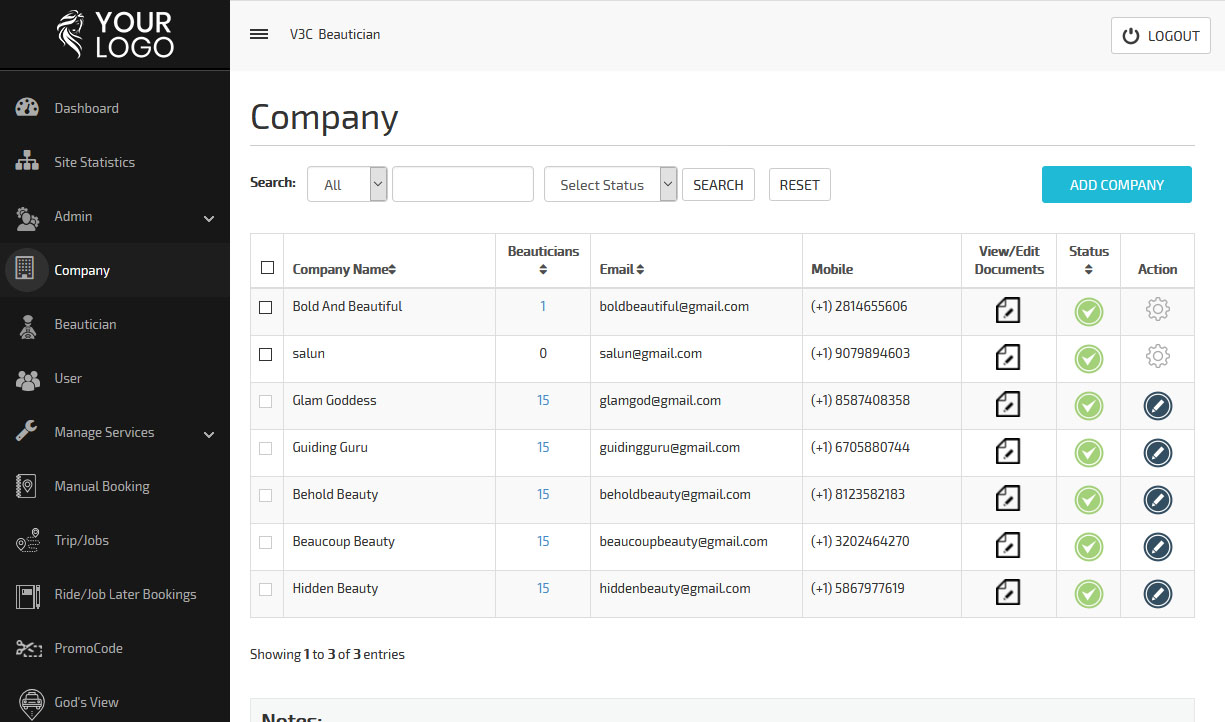Screen dimensions: 1225x722
Task: Click green status icon for Bold And Beautiful
Action: pos(1089,312)
